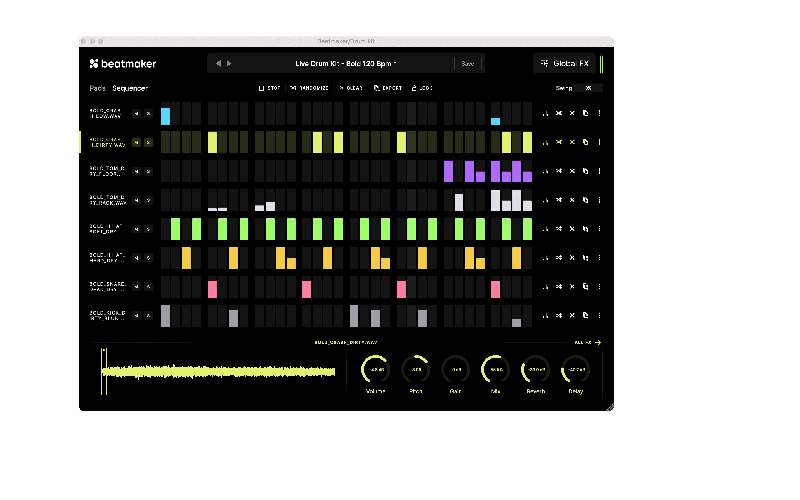Select the Sequencer tab

[130, 88]
